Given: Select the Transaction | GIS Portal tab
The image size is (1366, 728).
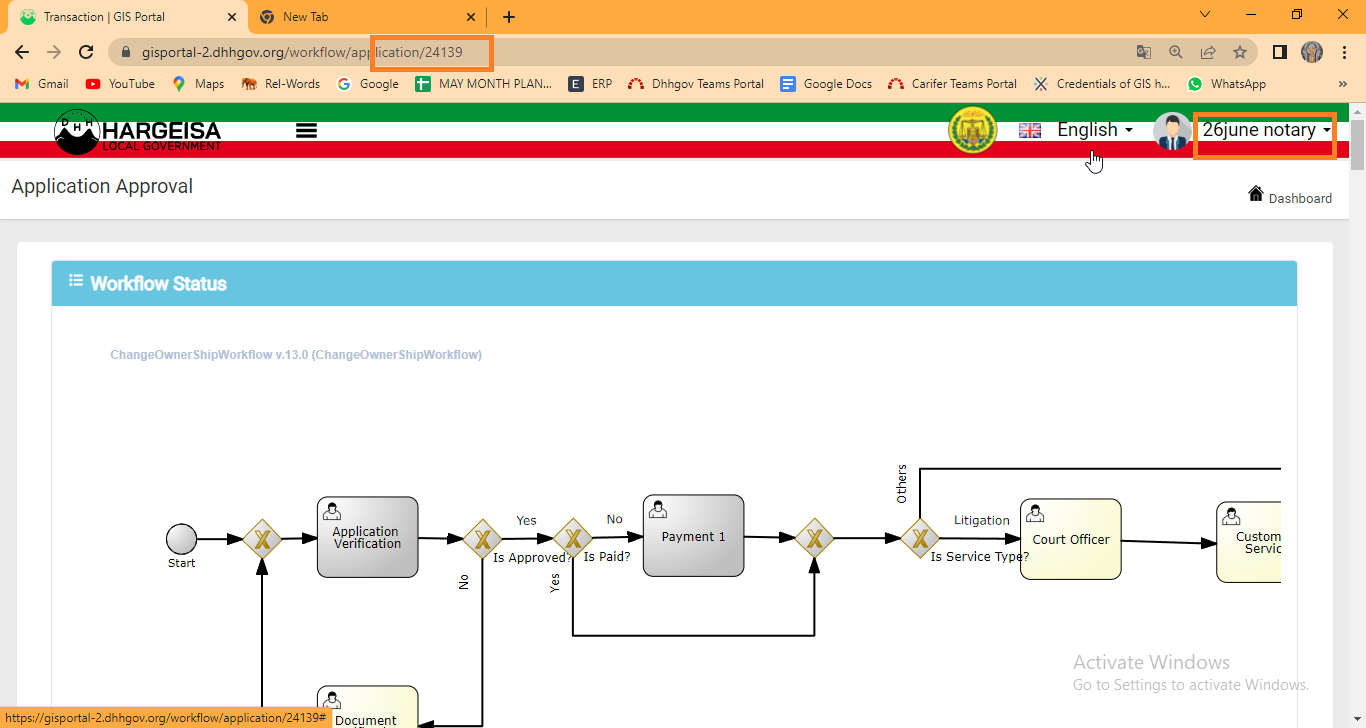Looking at the screenshot, I should 125,17.
